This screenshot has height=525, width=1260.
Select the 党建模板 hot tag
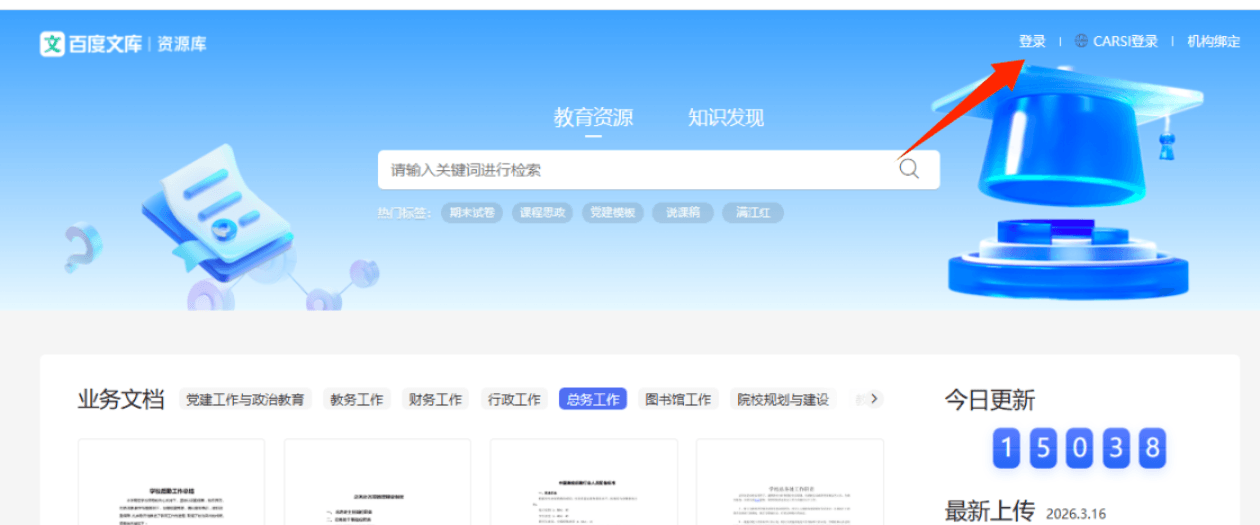pos(612,212)
